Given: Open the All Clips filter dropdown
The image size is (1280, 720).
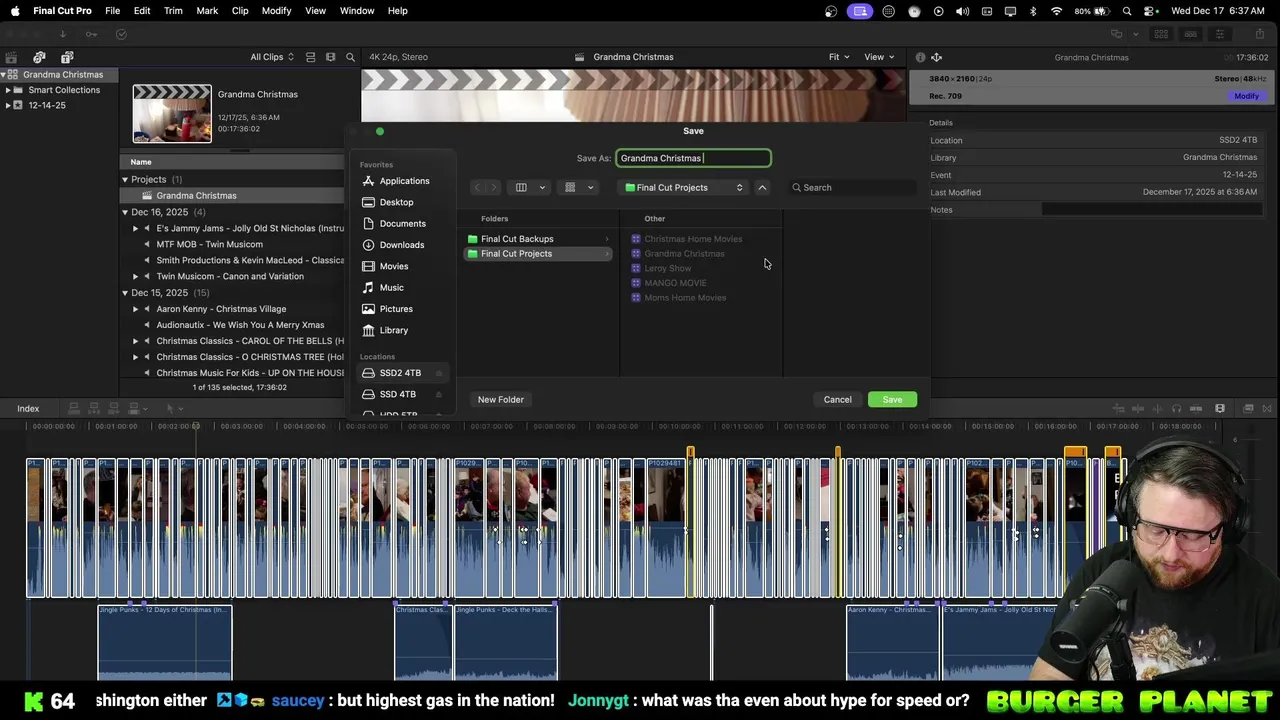Looking at the screenshot, I should (272, 57).
